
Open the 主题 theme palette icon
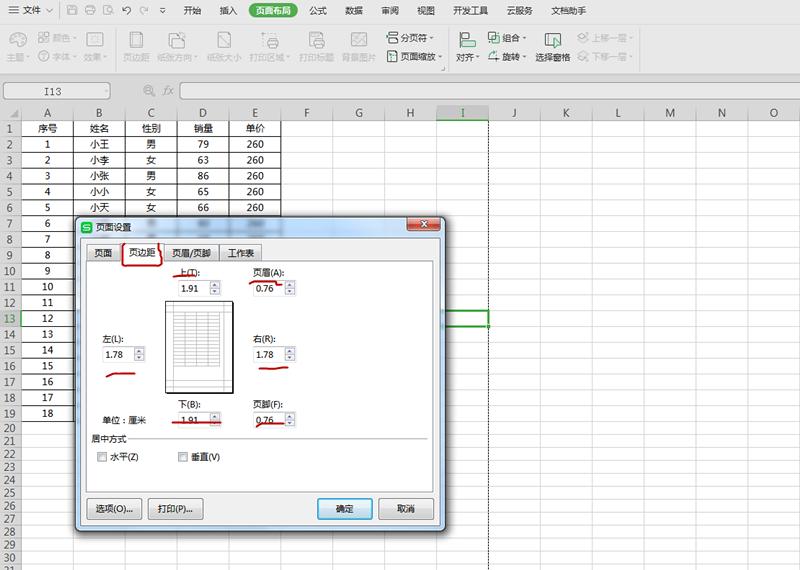[18, 39]
